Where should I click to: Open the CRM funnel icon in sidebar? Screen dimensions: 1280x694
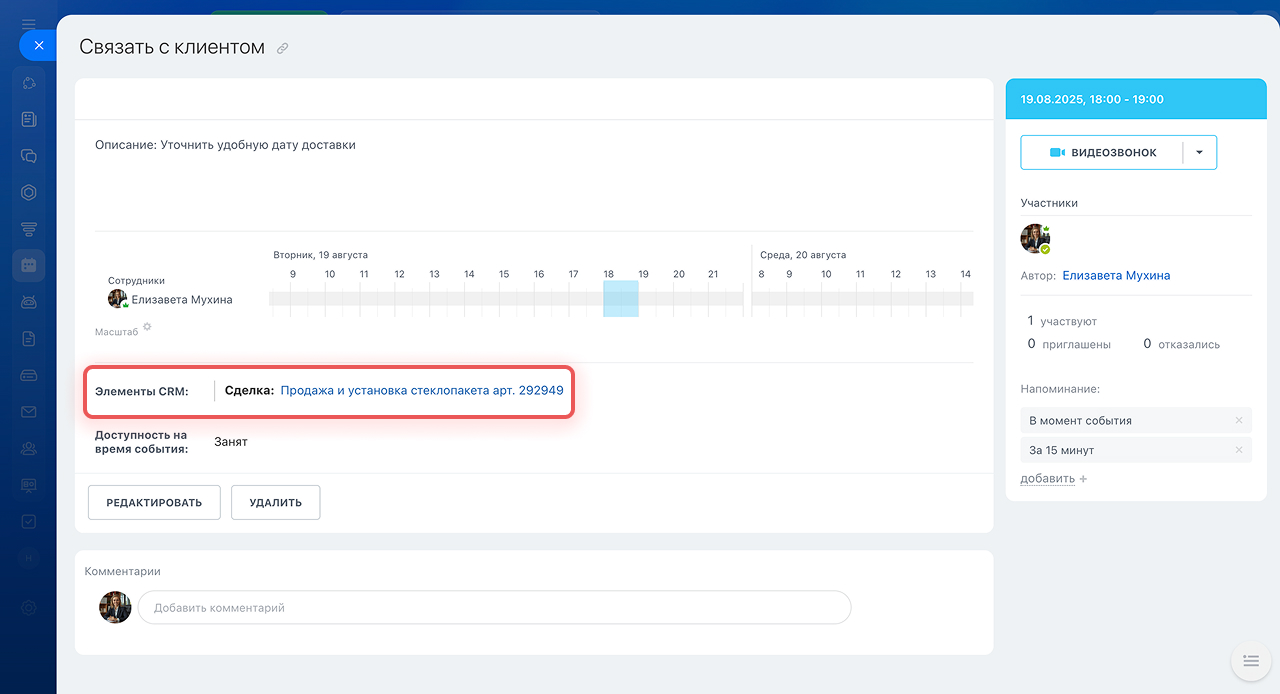(x=29, y=229)
